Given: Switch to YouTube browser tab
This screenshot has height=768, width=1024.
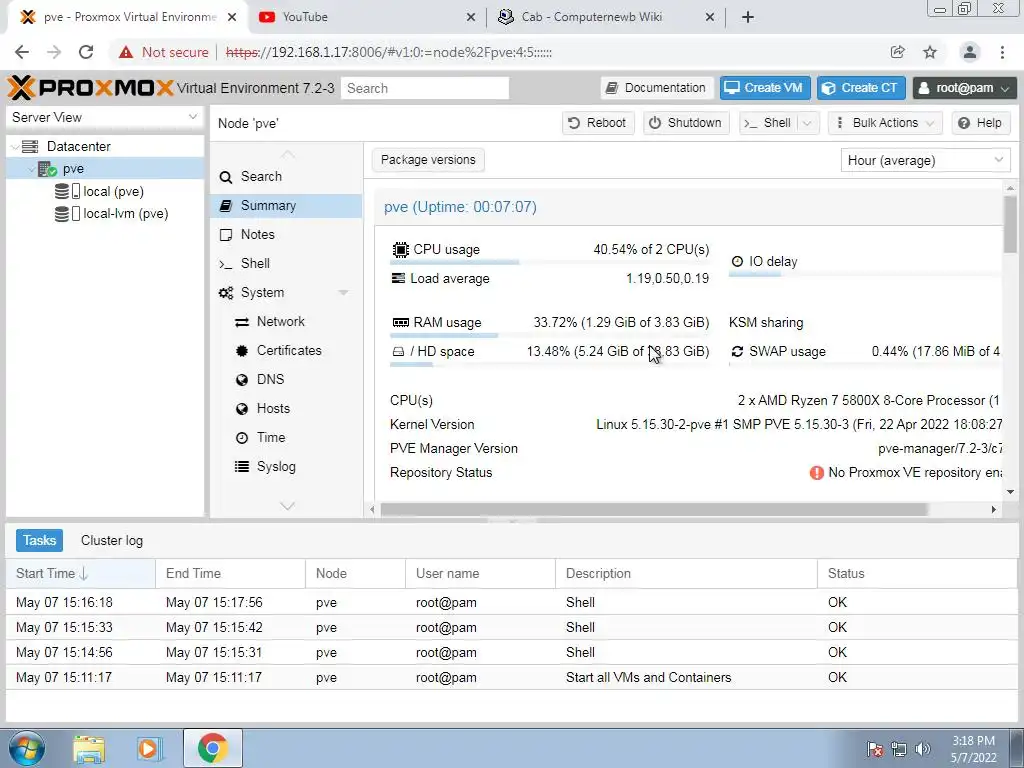Looking at the screenshot, I should 366,17.
